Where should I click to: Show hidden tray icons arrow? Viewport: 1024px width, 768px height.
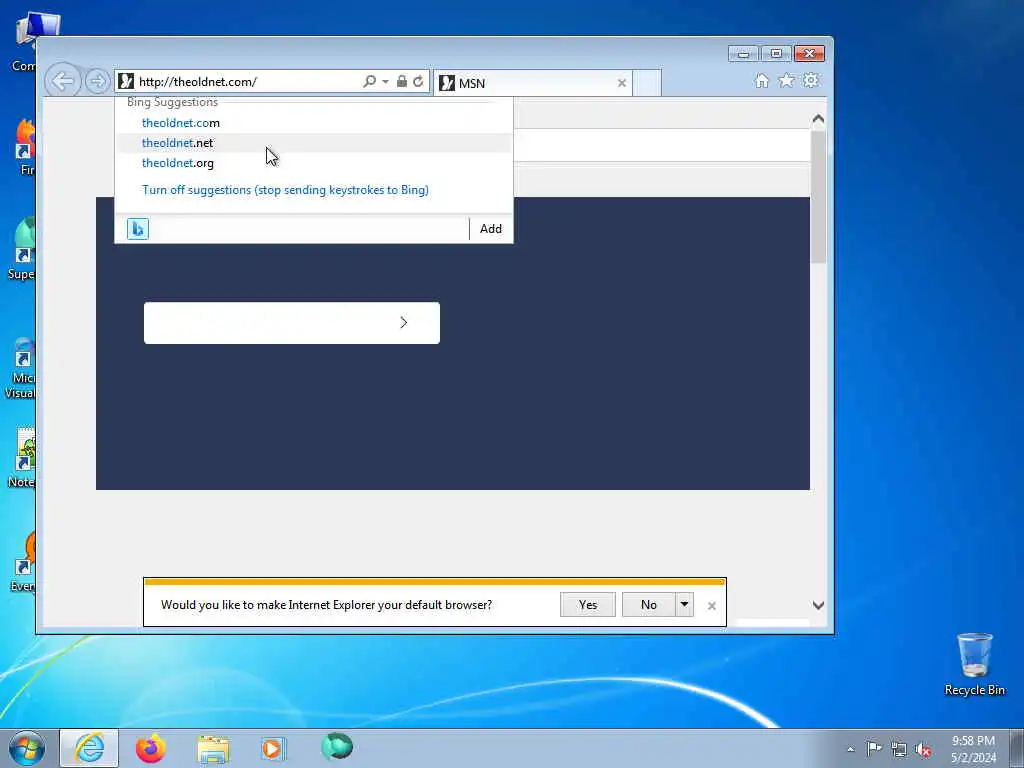click(850, 749)
